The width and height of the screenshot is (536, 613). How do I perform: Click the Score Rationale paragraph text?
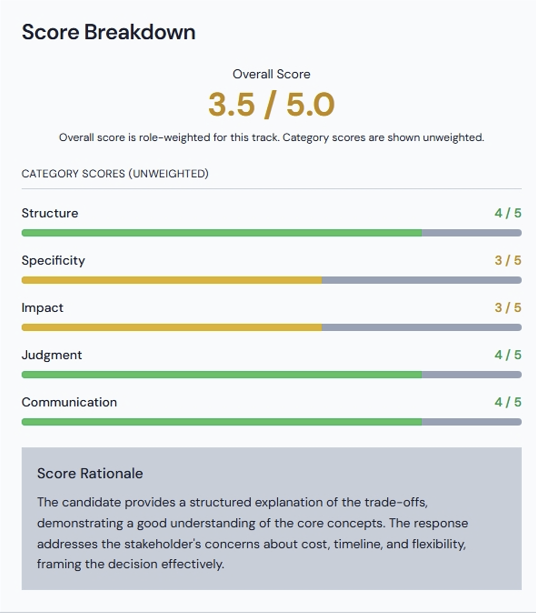[x=253, y=533]
